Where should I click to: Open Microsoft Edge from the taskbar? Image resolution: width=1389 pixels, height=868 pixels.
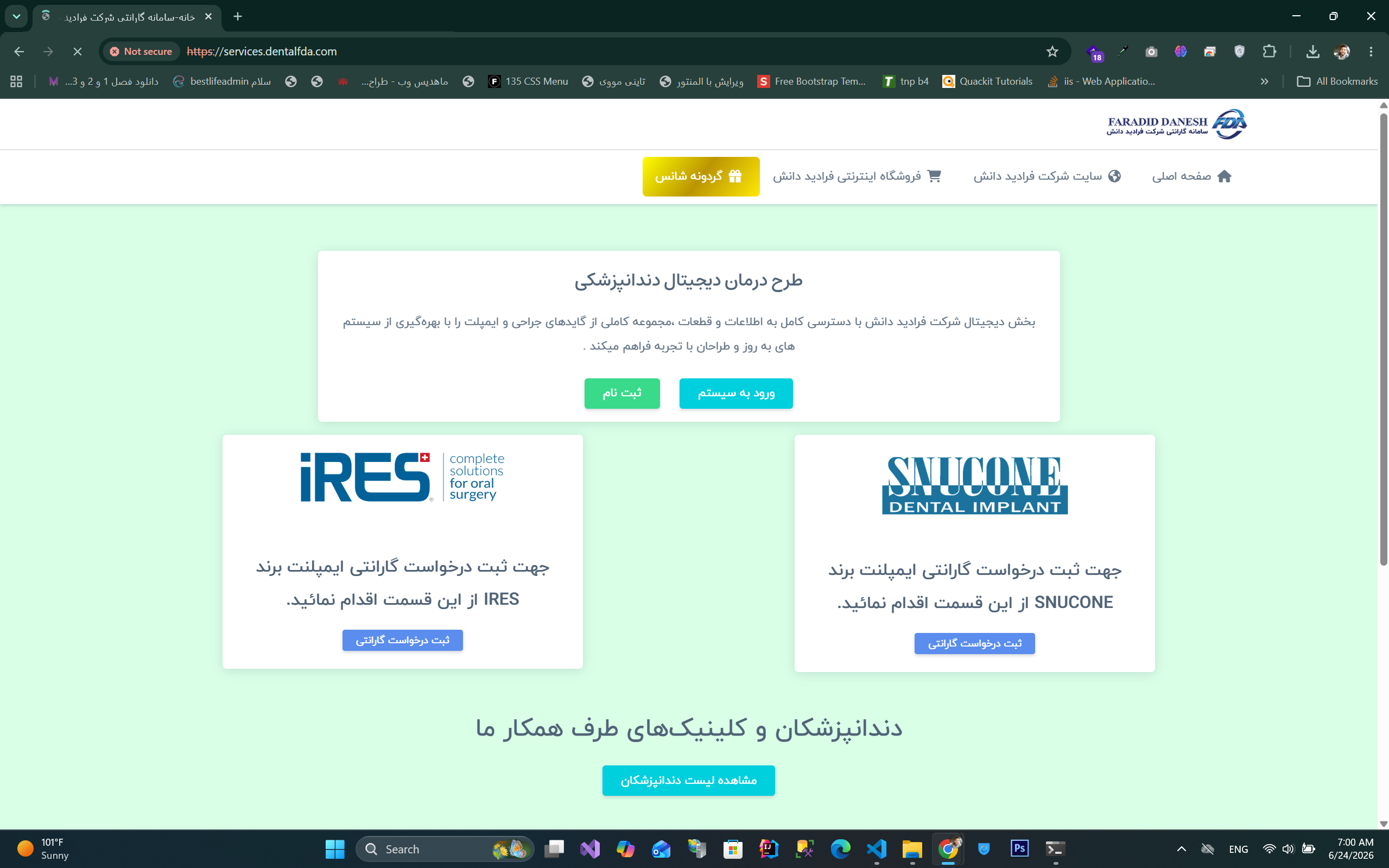(840, 849)
